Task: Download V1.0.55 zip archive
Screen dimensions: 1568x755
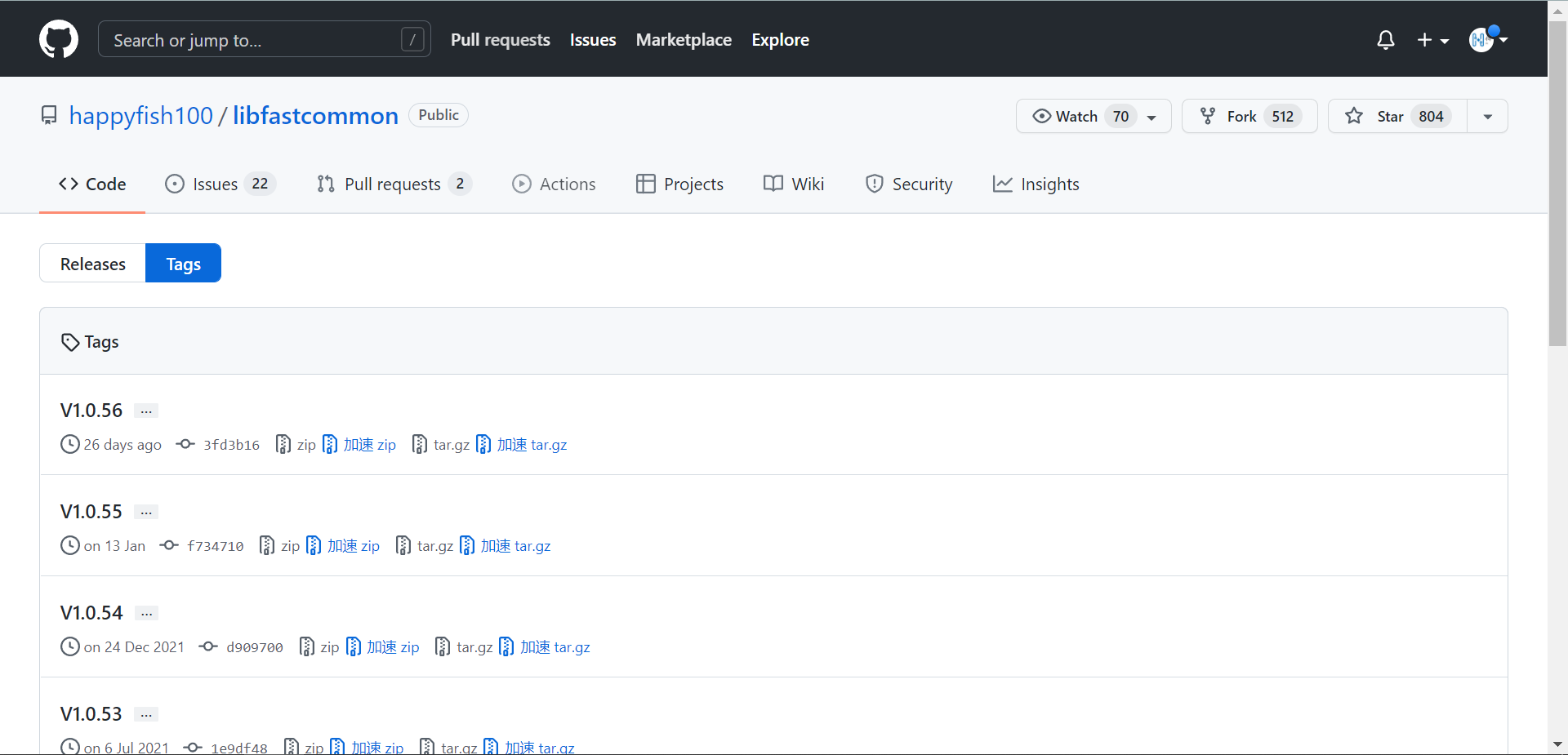Action: [279, 545]
